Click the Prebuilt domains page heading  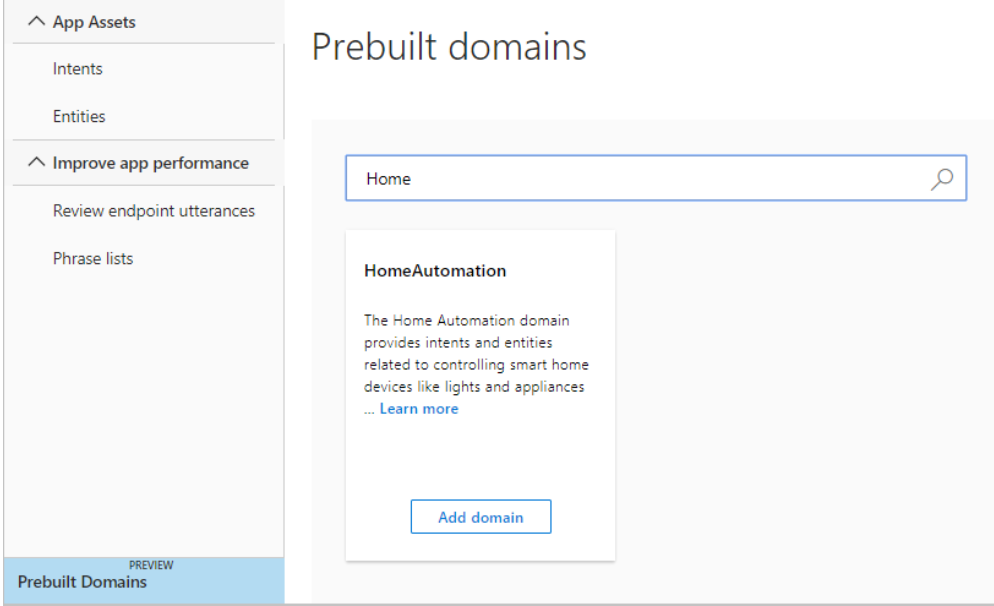[449, 47]
